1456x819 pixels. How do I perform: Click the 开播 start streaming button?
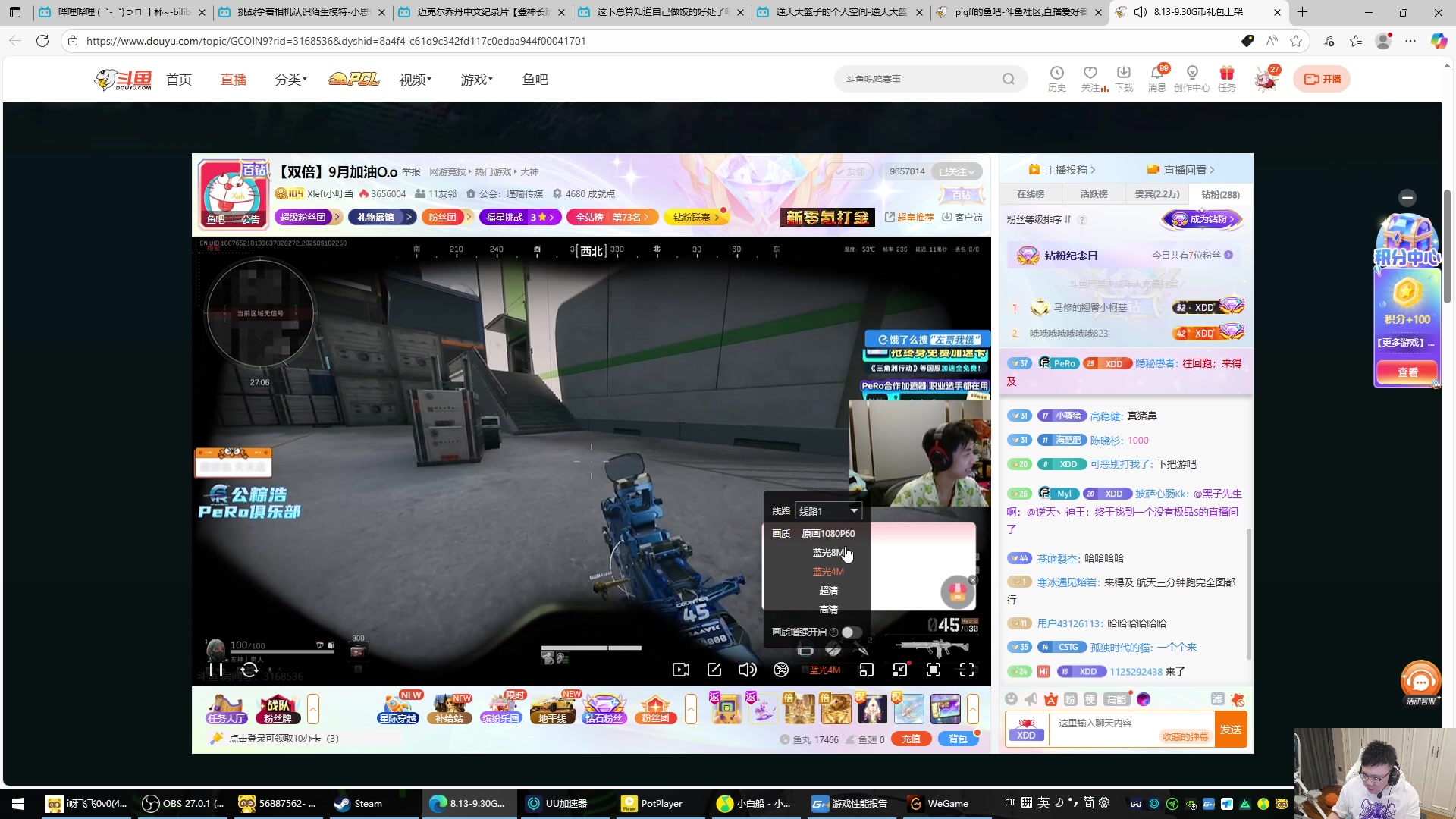point(1322,79)
